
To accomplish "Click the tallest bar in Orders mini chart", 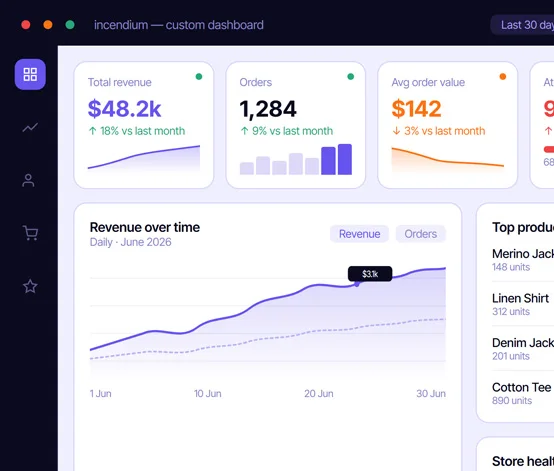I will 344,159.
